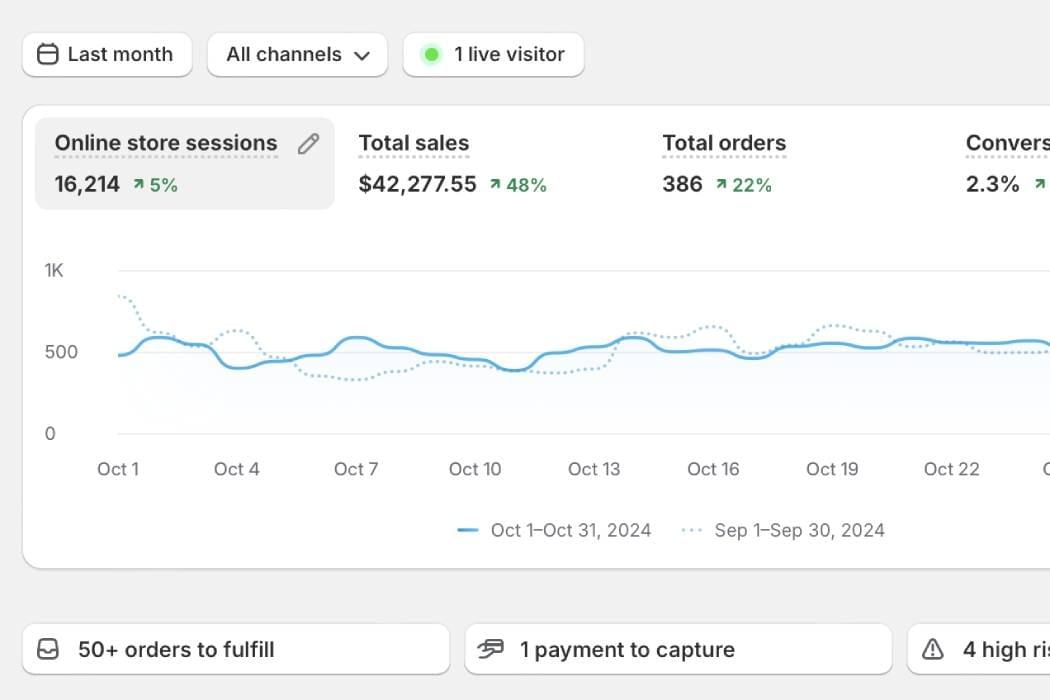Open 1 payment to capture
Viewport: 1050px width, 700px height.
678,650
